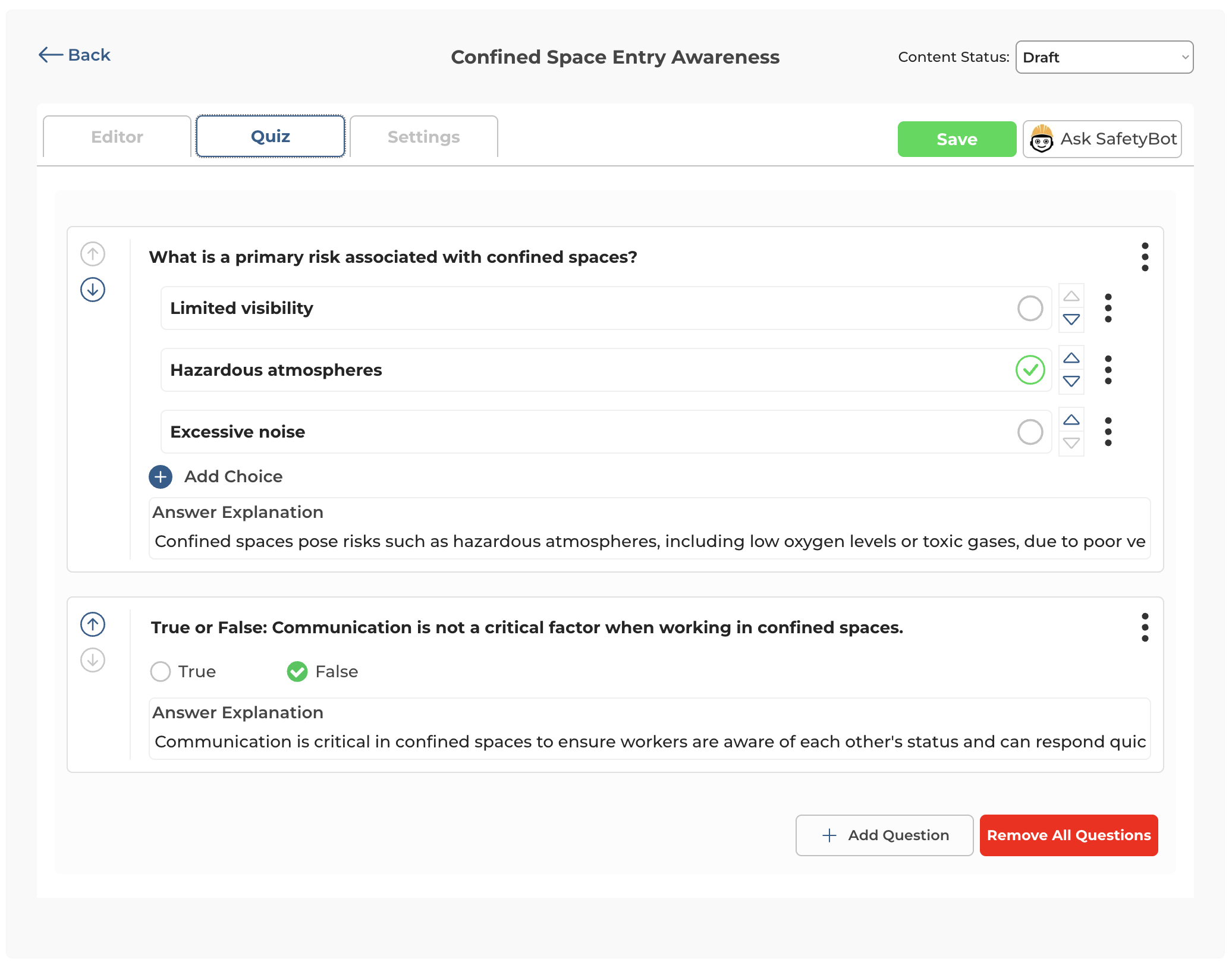Click the Ask SafetyBot icon

(1042, 139)
